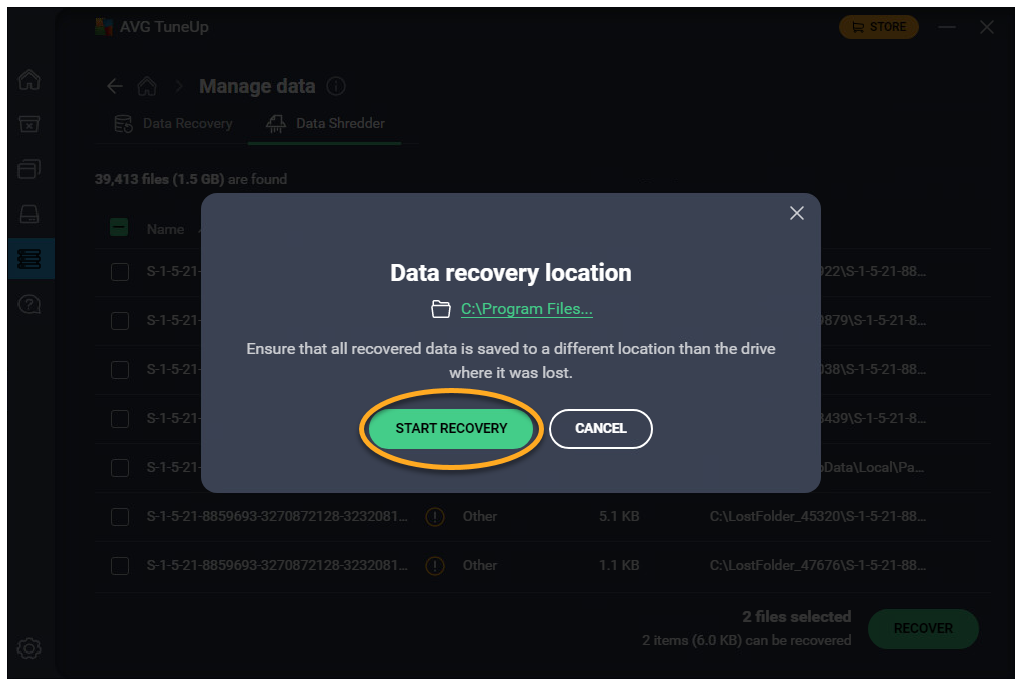Open the AVG Store button
The width and height of the screenshot is (1025, 686).
(878, 27)
